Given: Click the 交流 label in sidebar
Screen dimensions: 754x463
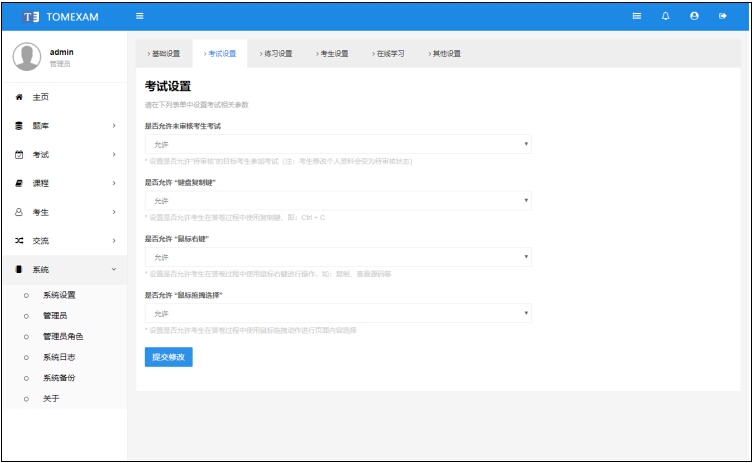Looking at the screenshot, I should pyautogui.click(x=40, y=240).
